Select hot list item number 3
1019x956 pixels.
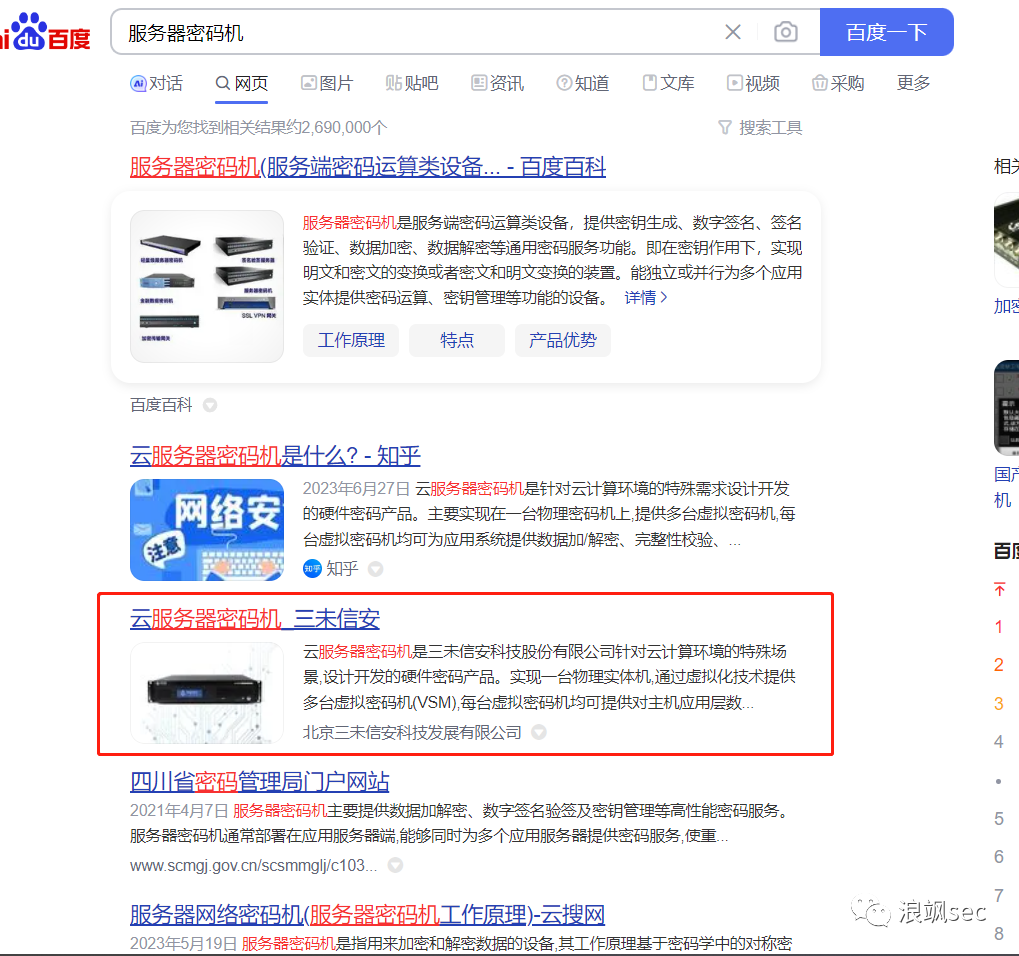click(x=999, y=703)
